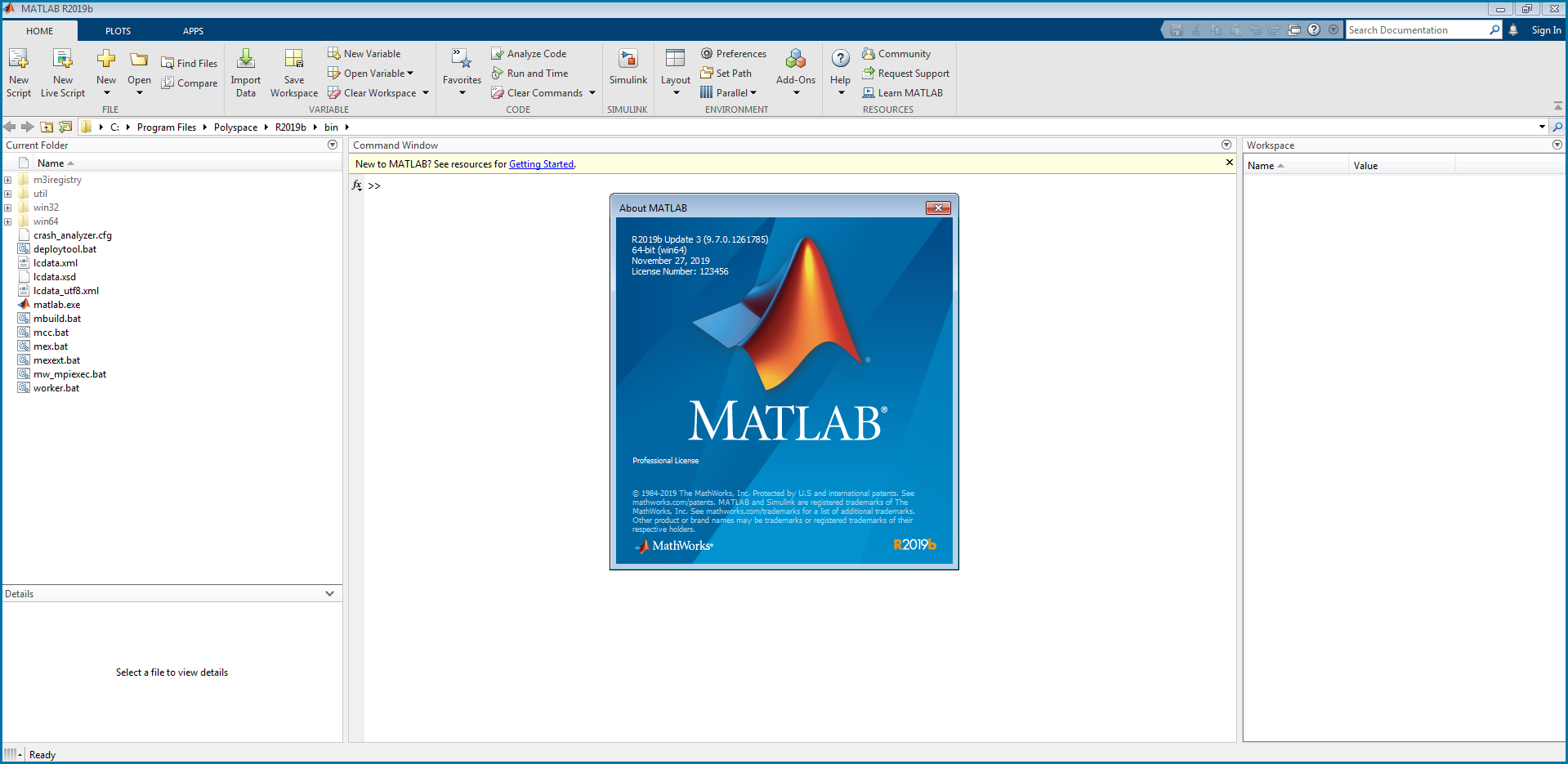Select Polyspace in the address path
Screen dimensions: 1568x764
pos(235,127)
